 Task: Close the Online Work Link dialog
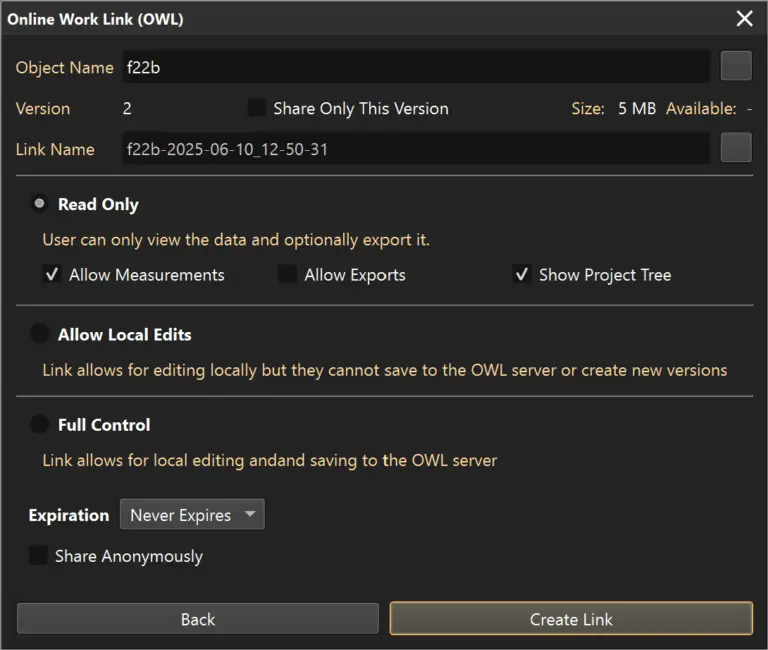click(x=744, y=19)
